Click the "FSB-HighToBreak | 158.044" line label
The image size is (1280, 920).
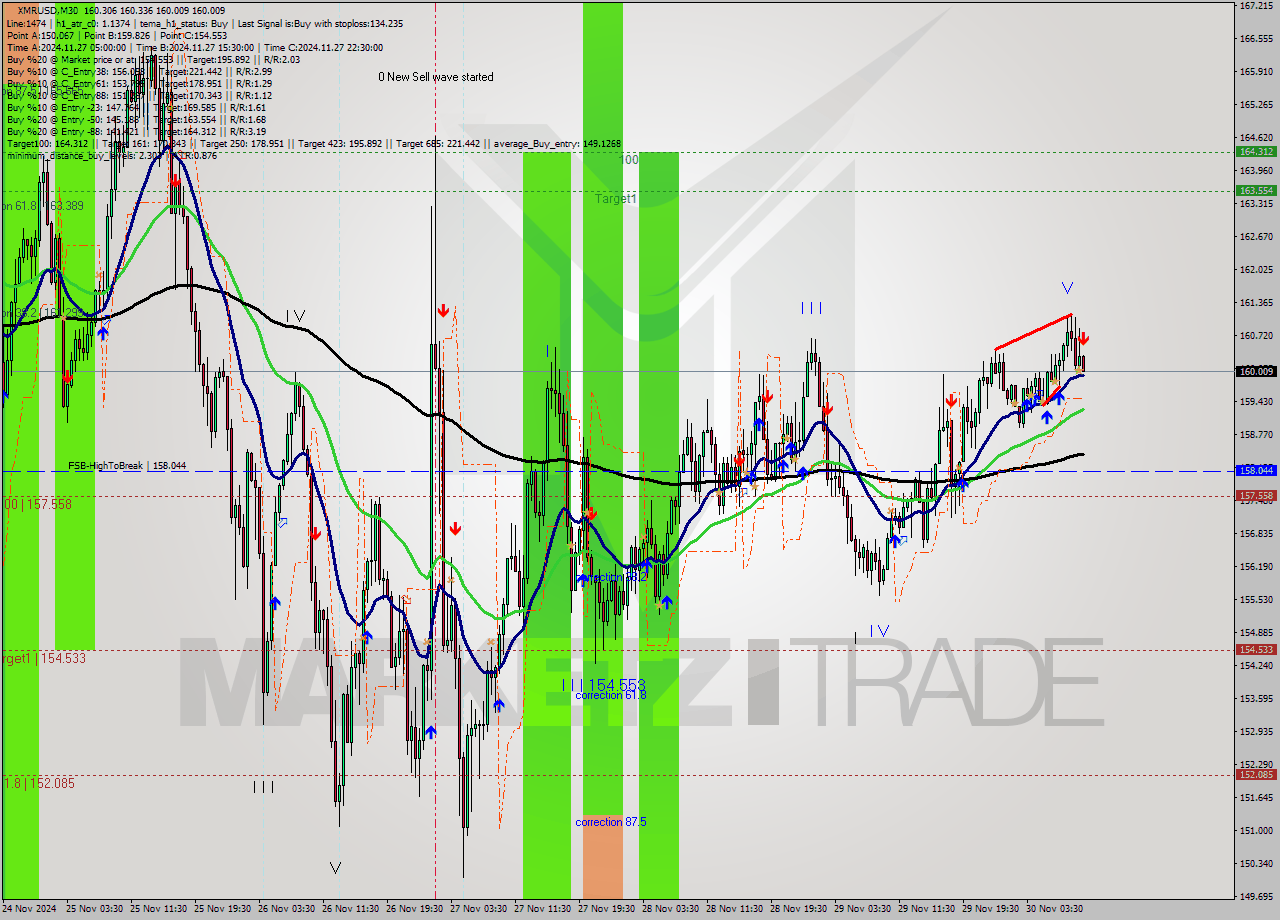click(x=127, y=466)
